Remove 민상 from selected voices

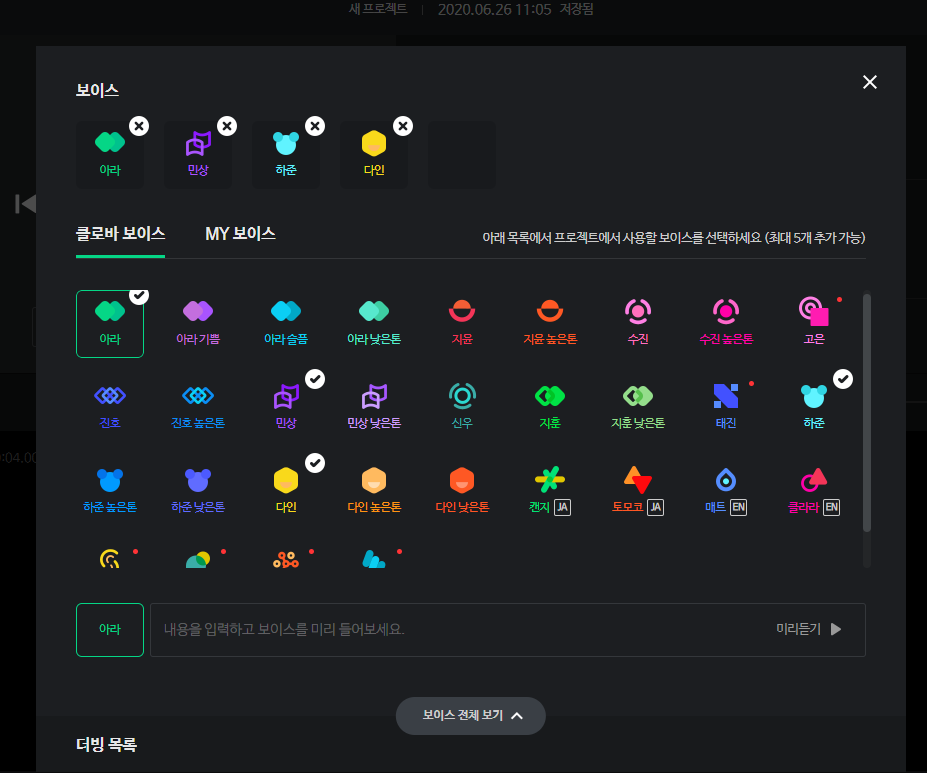(x=227, y=126)
